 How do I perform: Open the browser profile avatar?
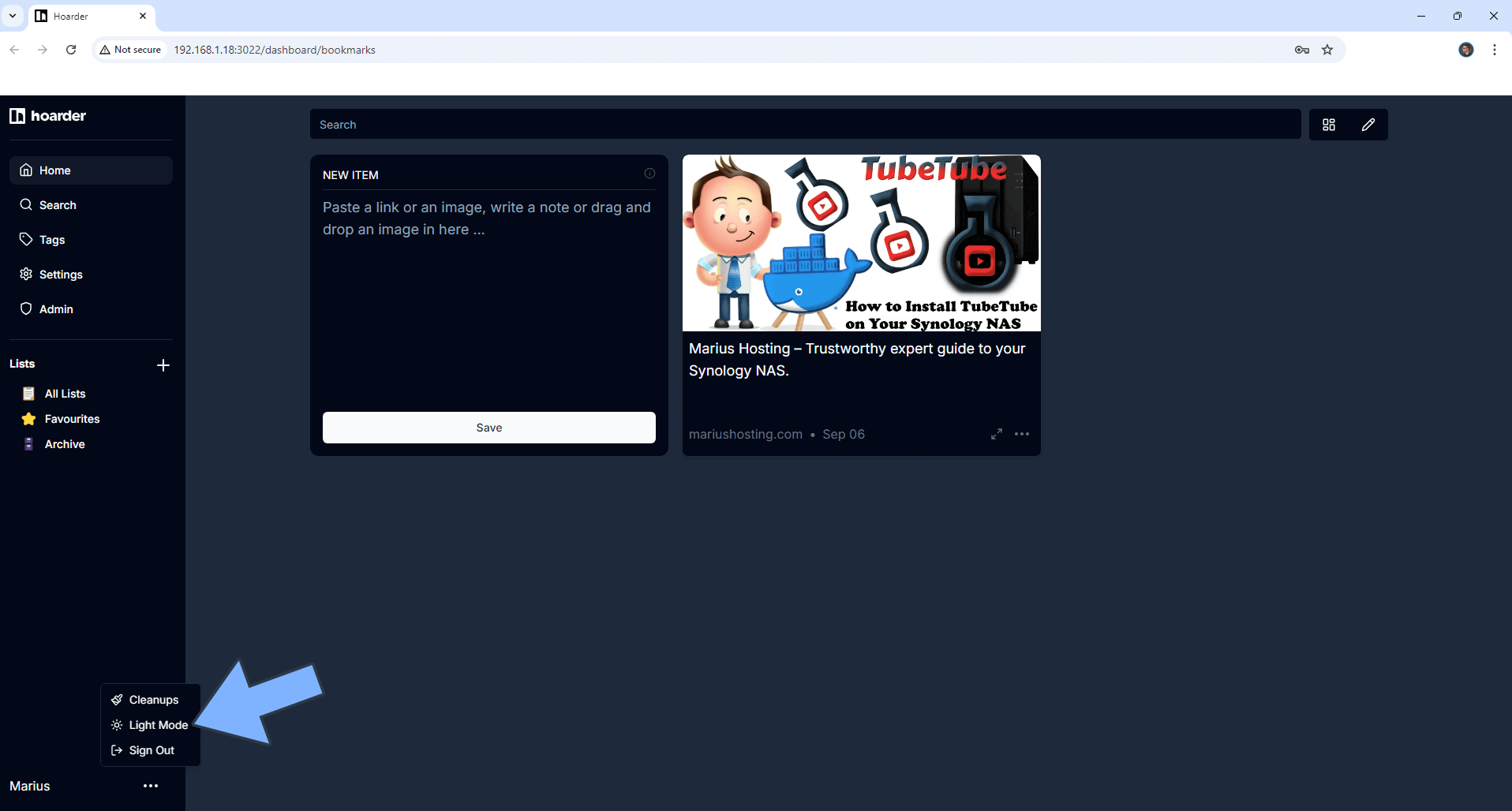[1466, 50]
